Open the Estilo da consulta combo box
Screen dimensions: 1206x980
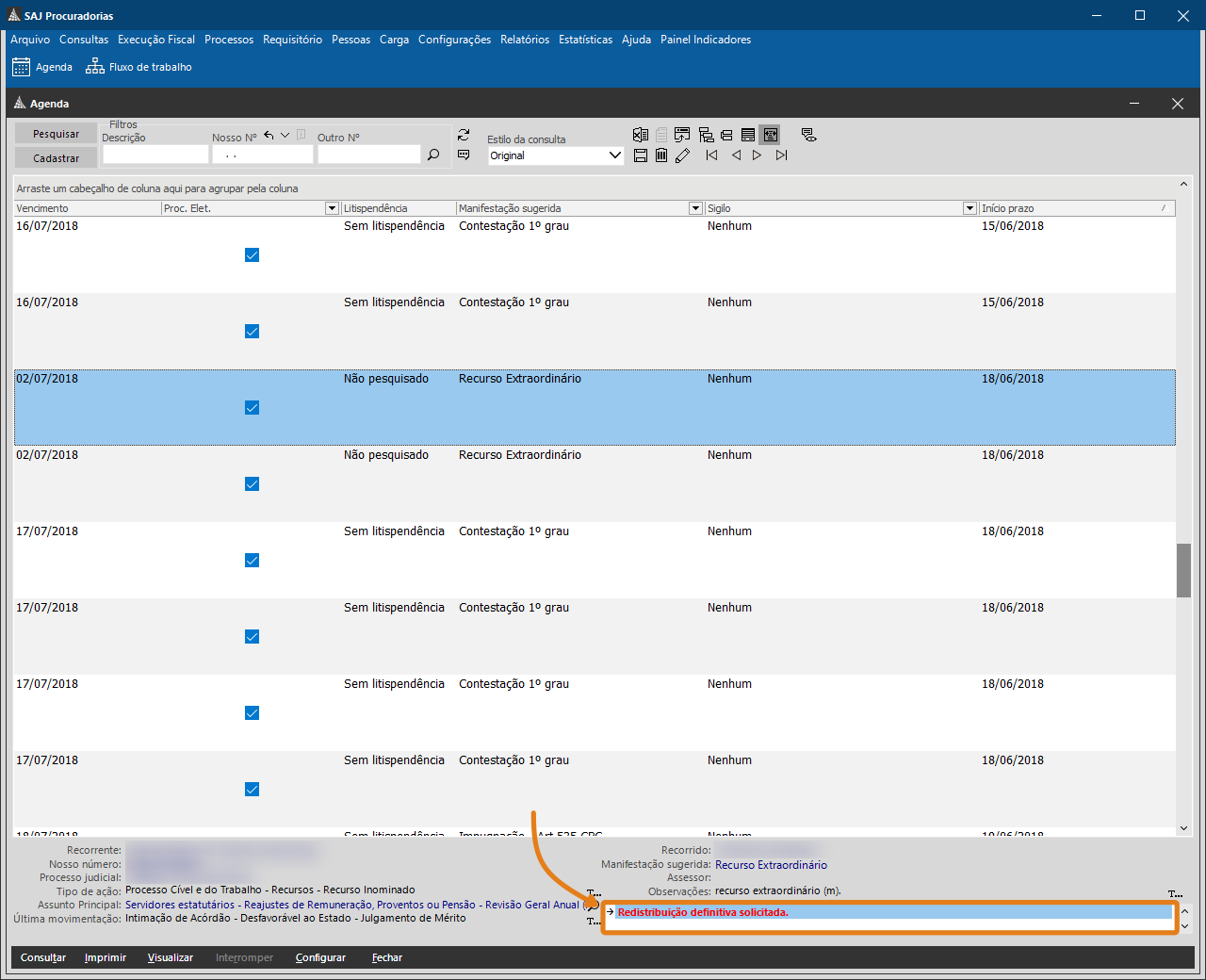click(x=556, y=155)
